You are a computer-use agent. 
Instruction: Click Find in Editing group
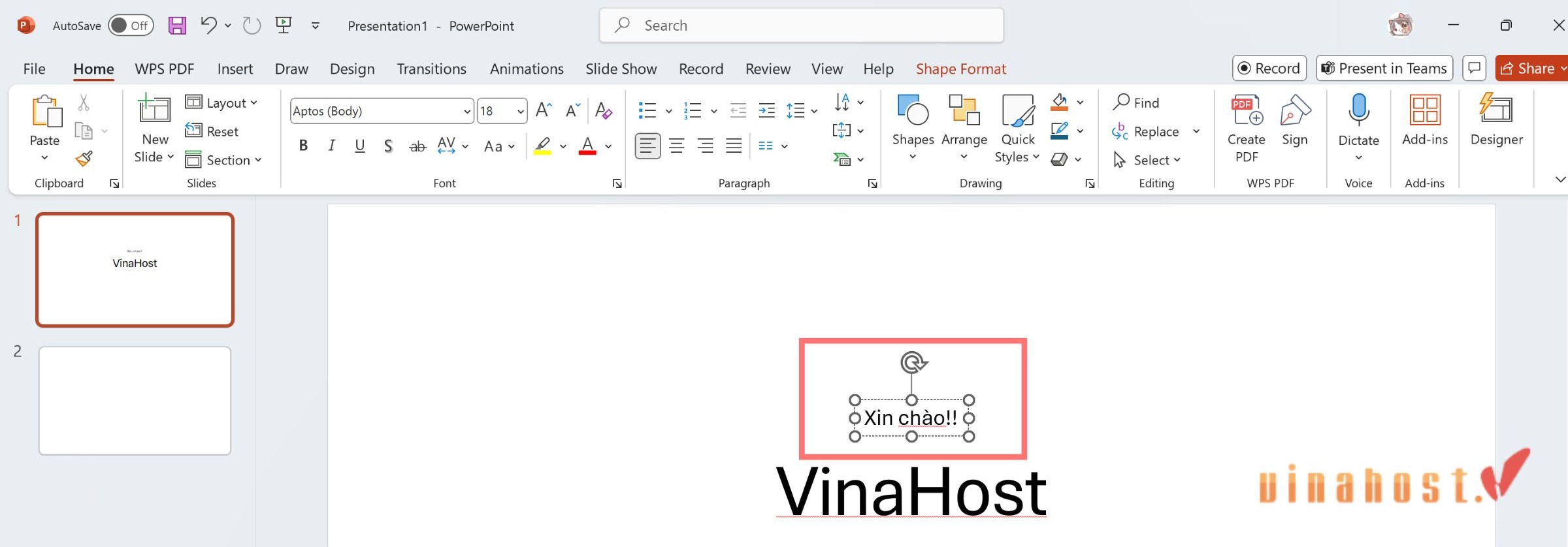click(x=1136, y=102)
